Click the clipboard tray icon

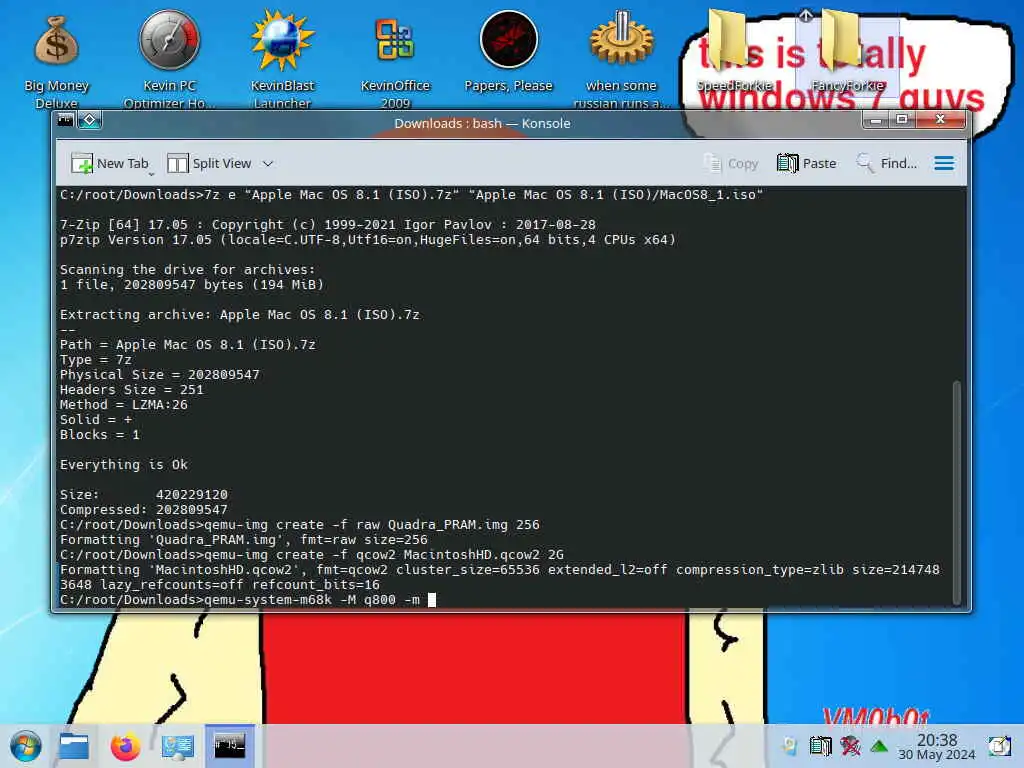820,746
